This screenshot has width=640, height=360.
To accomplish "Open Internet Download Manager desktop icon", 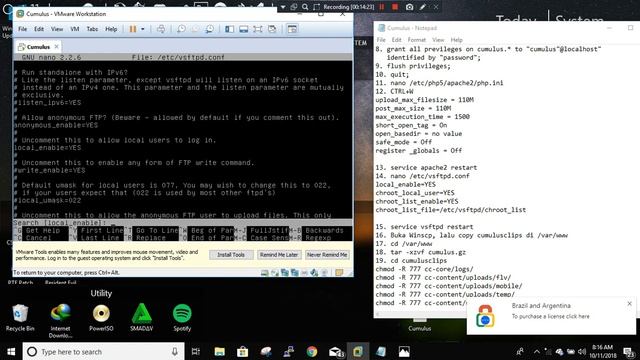I will (x=60, y=320).
